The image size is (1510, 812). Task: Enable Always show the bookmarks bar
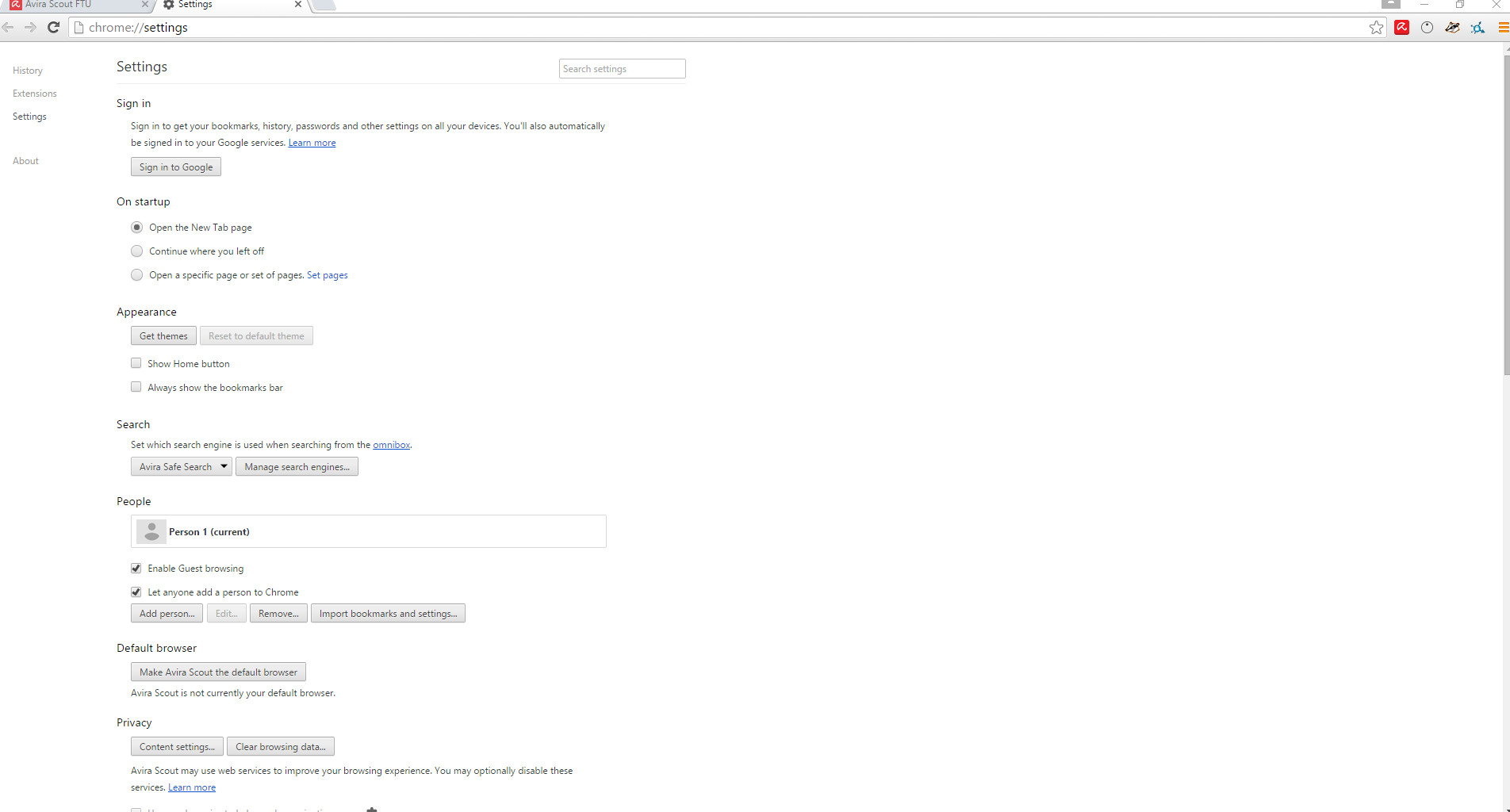click(x=136, y=387)
